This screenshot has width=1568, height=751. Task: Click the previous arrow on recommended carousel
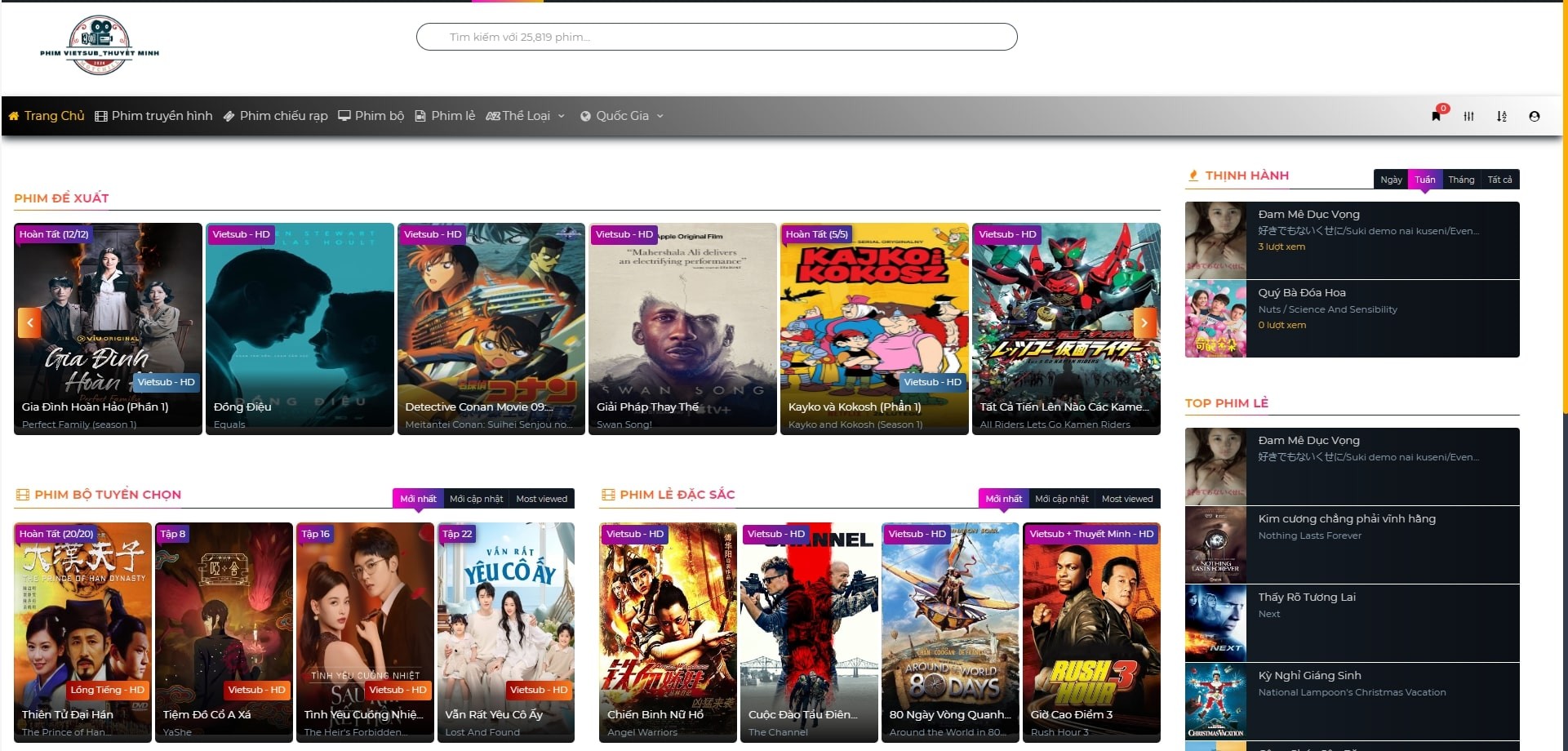(29, 322)
